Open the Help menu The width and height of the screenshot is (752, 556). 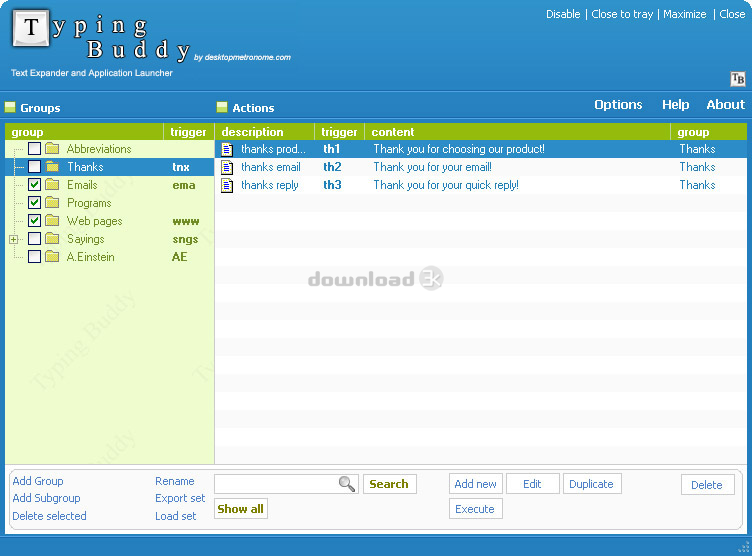coord(675,105)
